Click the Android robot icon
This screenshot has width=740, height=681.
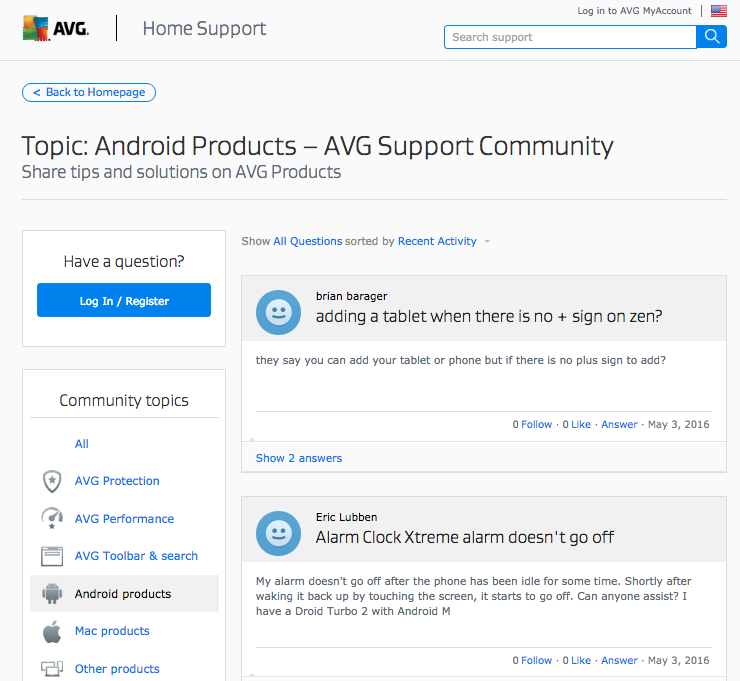pos(52,594)
